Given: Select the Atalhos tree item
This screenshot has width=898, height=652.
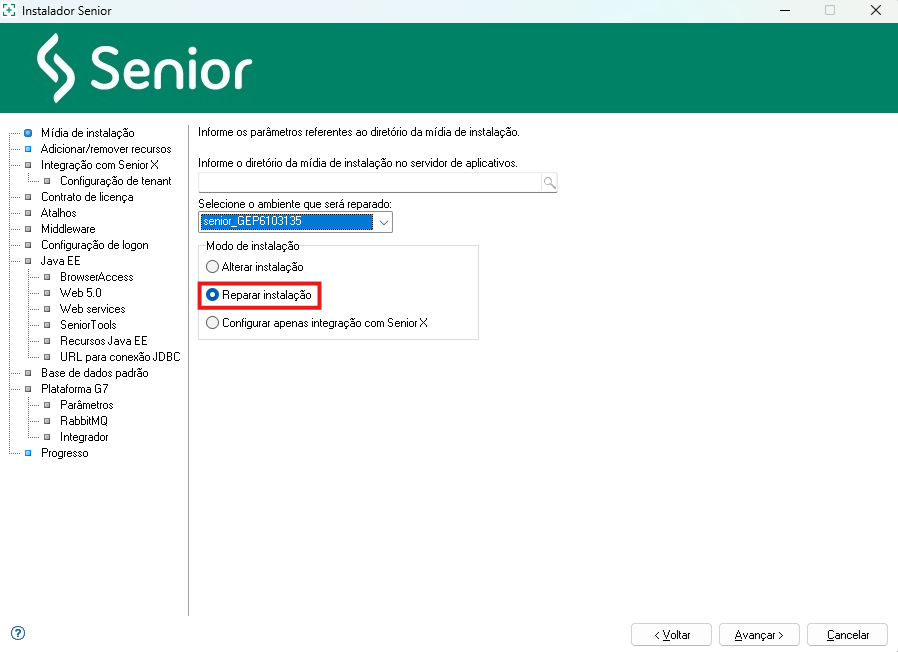Looking at the screenshot, I should pyautogui.click(x=58, y=213).
